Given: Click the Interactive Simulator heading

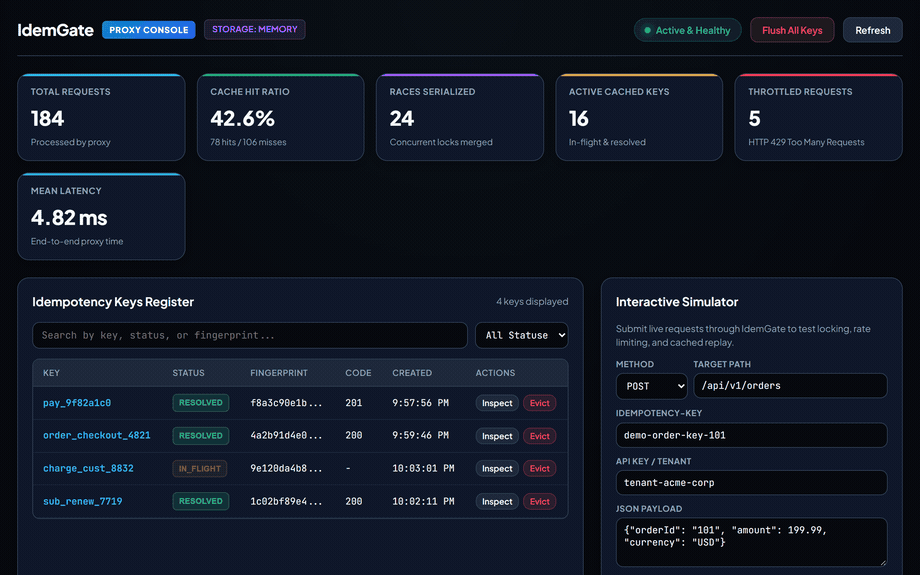Looking at the screenshot, I should (x=677, y=302).
